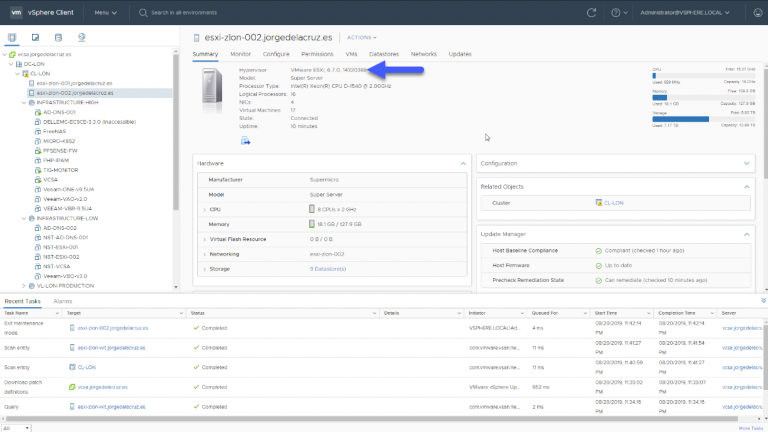Click the refresh icon in the top bar
Screen dimensions: 768x432
[591, 13]
